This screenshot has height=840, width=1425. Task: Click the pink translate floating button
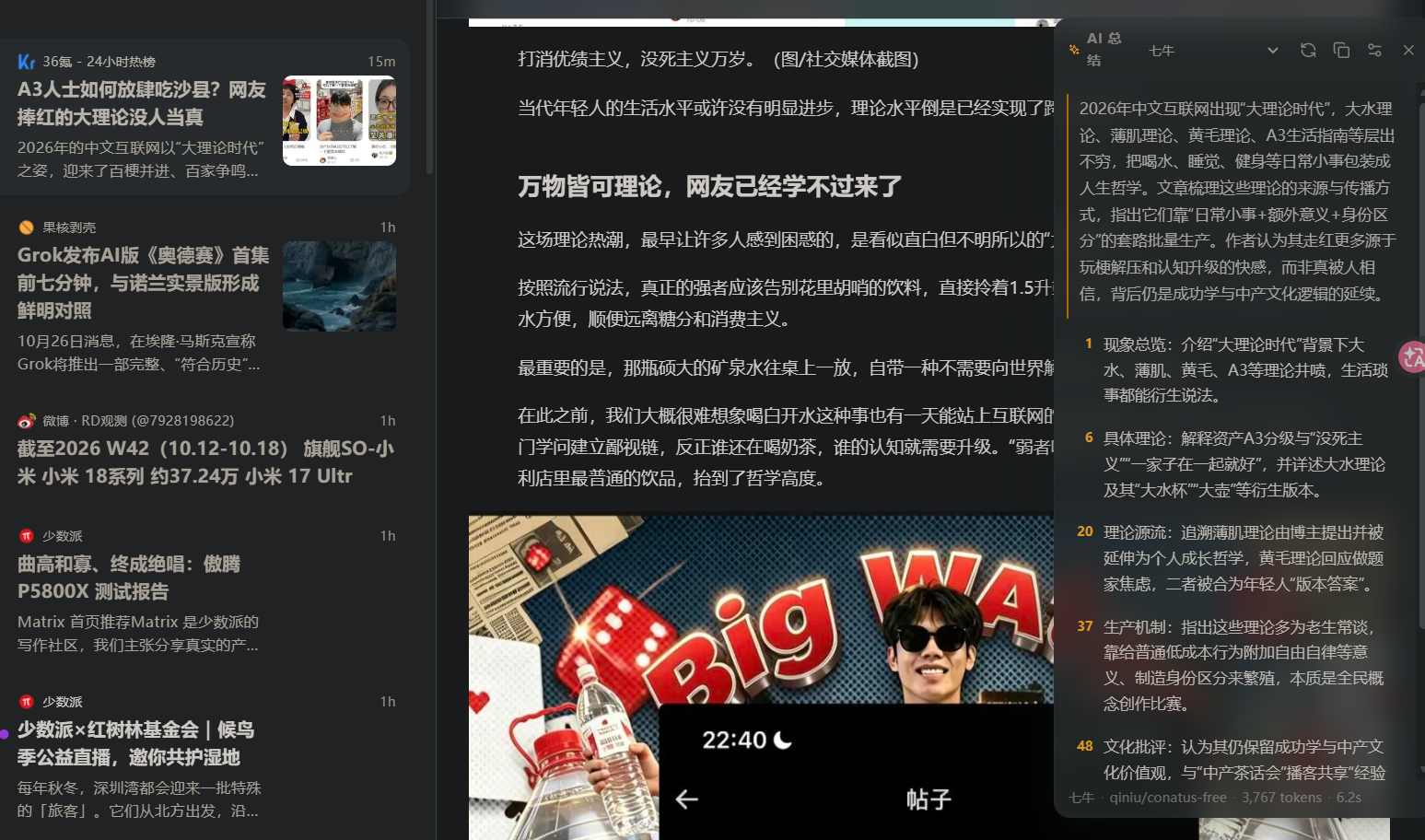(1412, 356)
